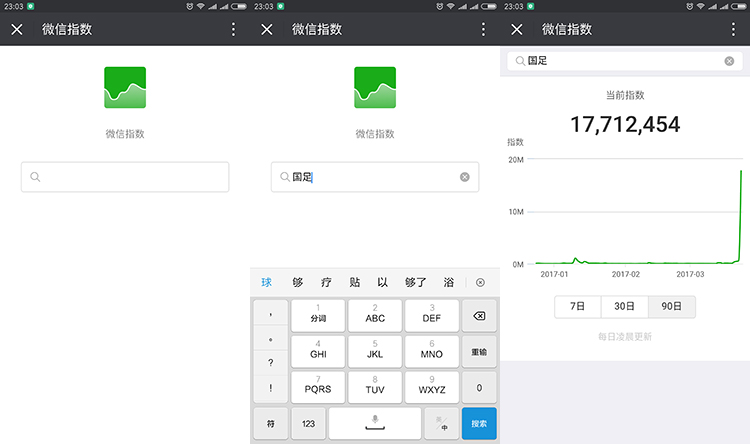Tap the green notification icon in first status bar

tap(31, 6)
